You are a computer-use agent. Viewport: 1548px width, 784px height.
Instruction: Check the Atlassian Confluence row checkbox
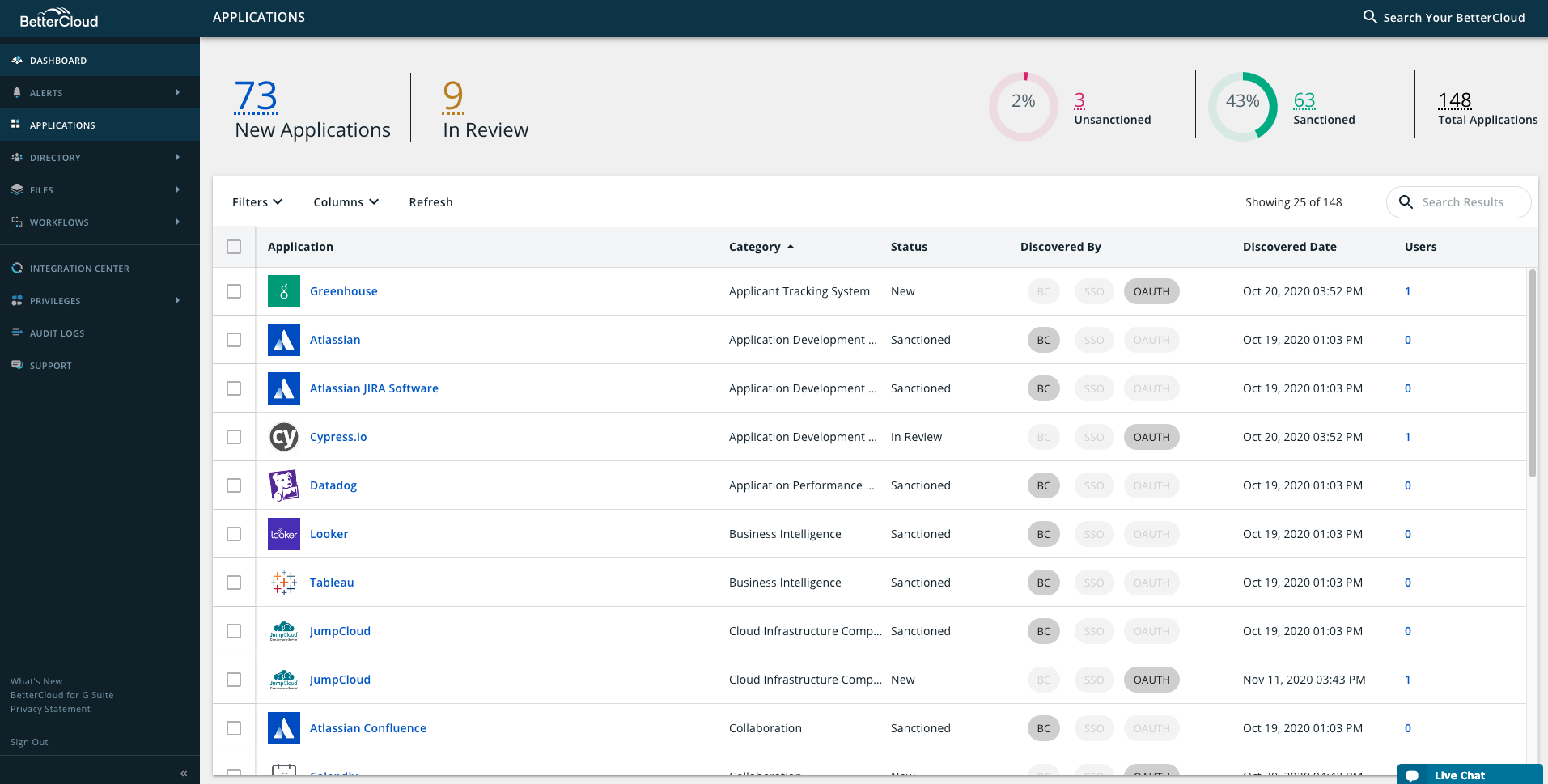[x=234, y=728]
